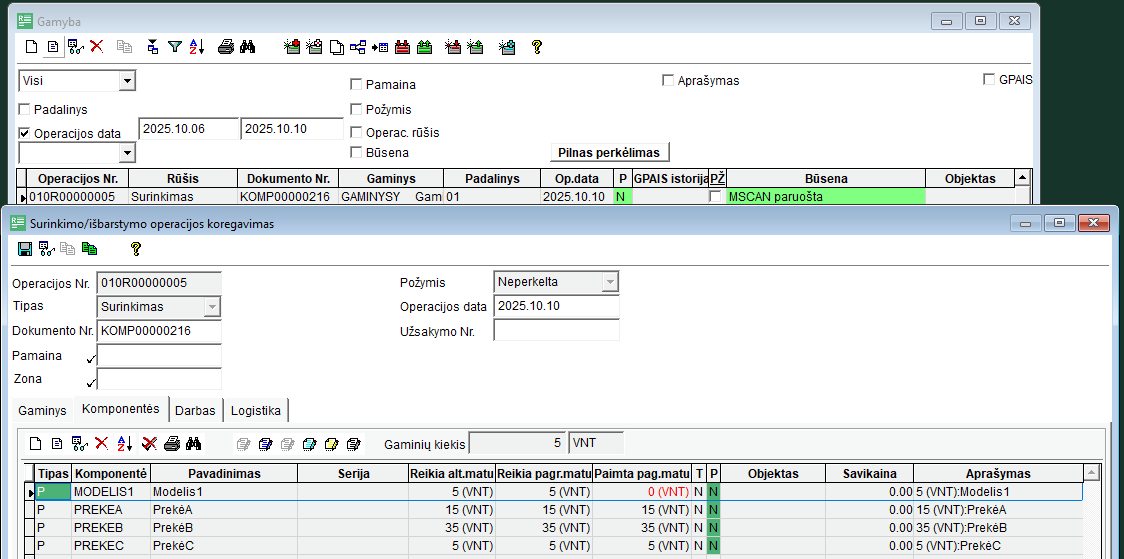
Task: Click the funnel filter icon in Gamyba toolbar
Action: tap(175, 46)
